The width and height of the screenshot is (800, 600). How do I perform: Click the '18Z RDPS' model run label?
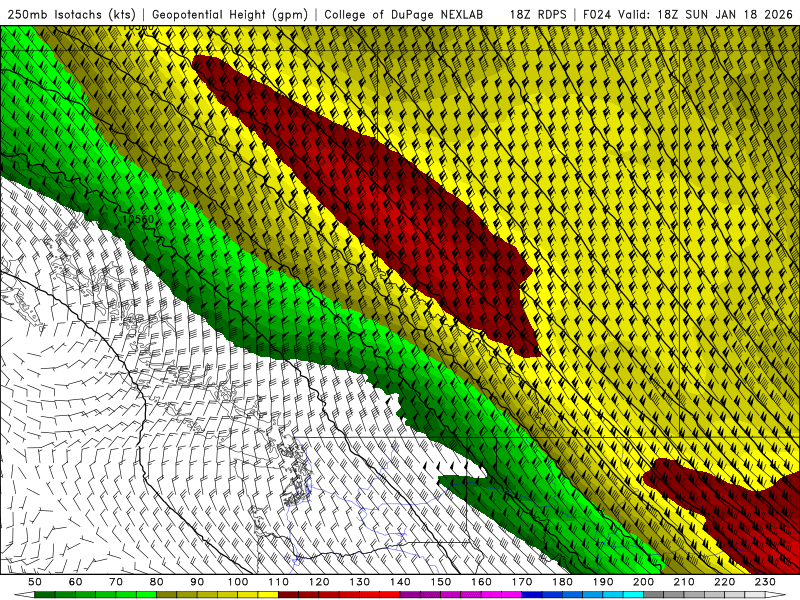538,15
